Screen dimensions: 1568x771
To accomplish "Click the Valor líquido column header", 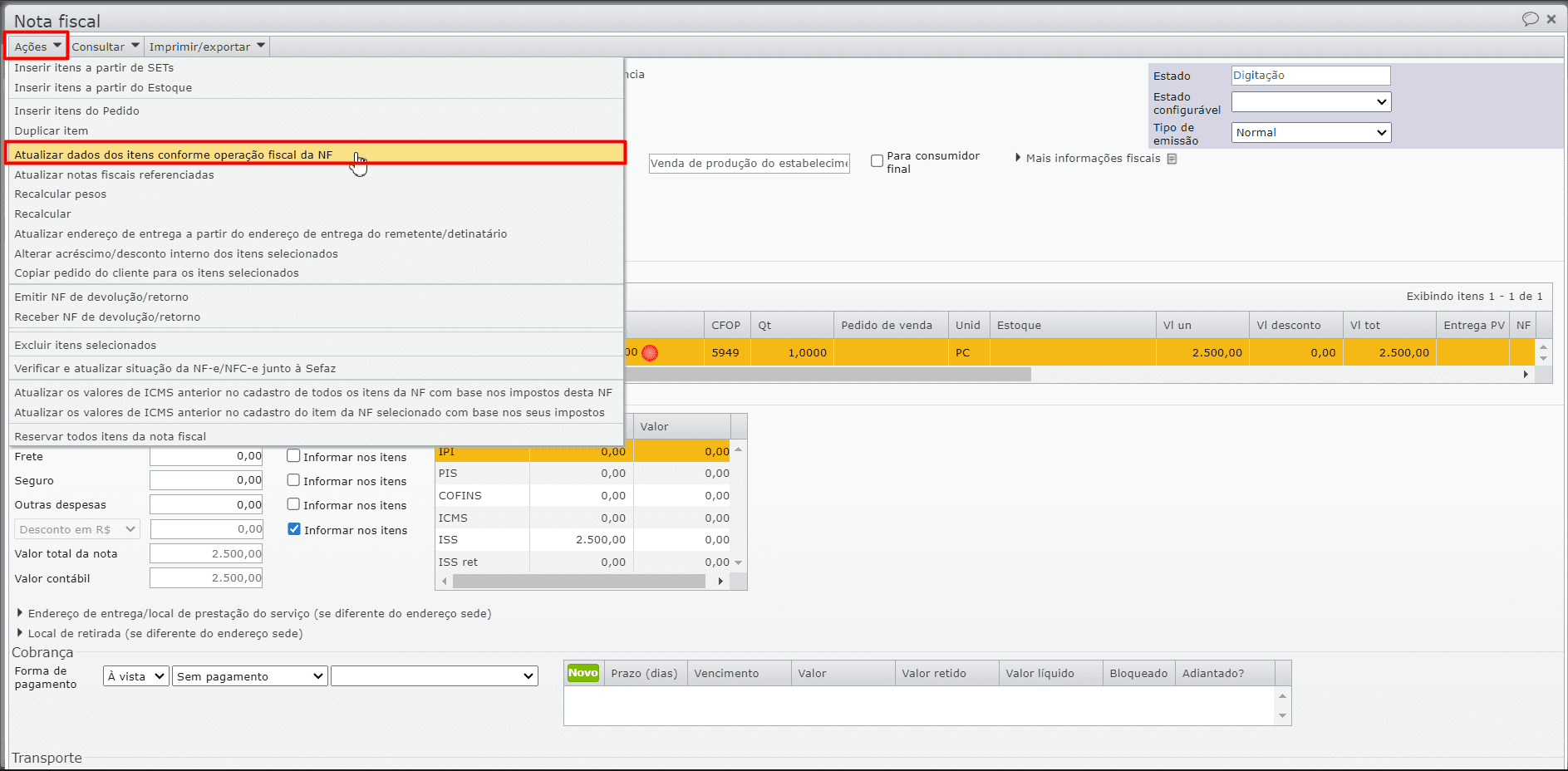I will (1050, 674).
